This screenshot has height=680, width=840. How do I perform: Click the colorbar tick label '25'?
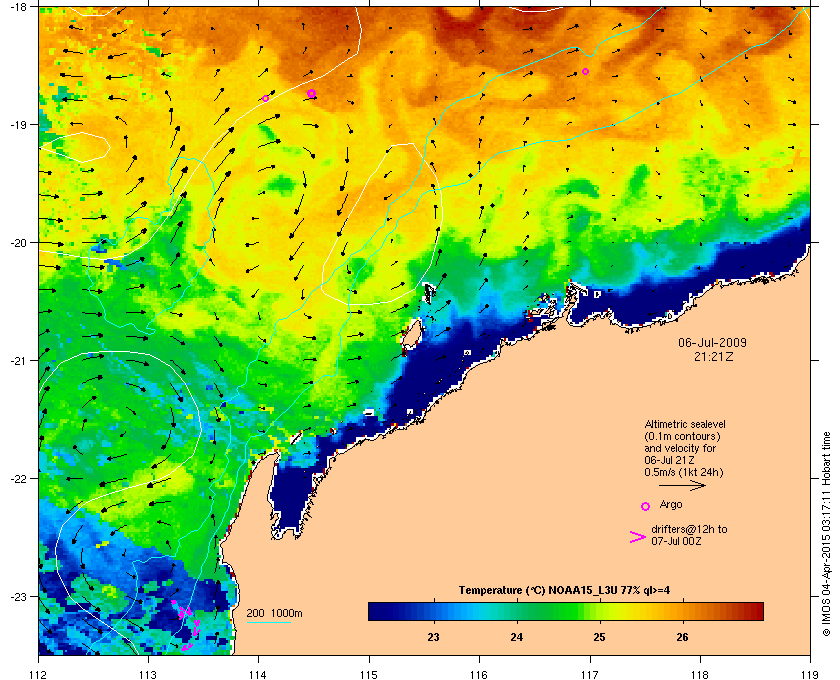point(599,637)
